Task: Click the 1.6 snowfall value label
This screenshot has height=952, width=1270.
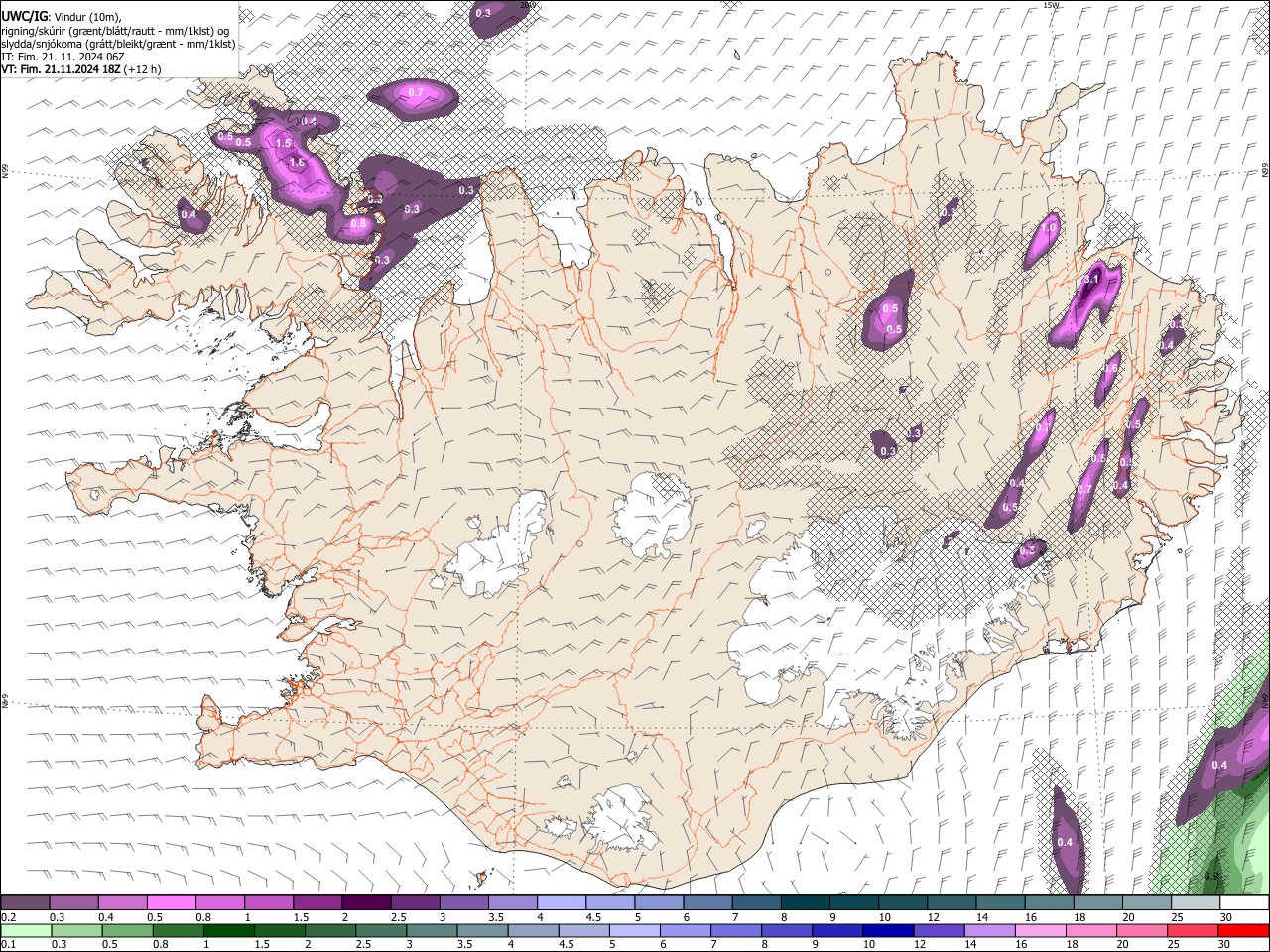Action: click(x=296, y=163)
